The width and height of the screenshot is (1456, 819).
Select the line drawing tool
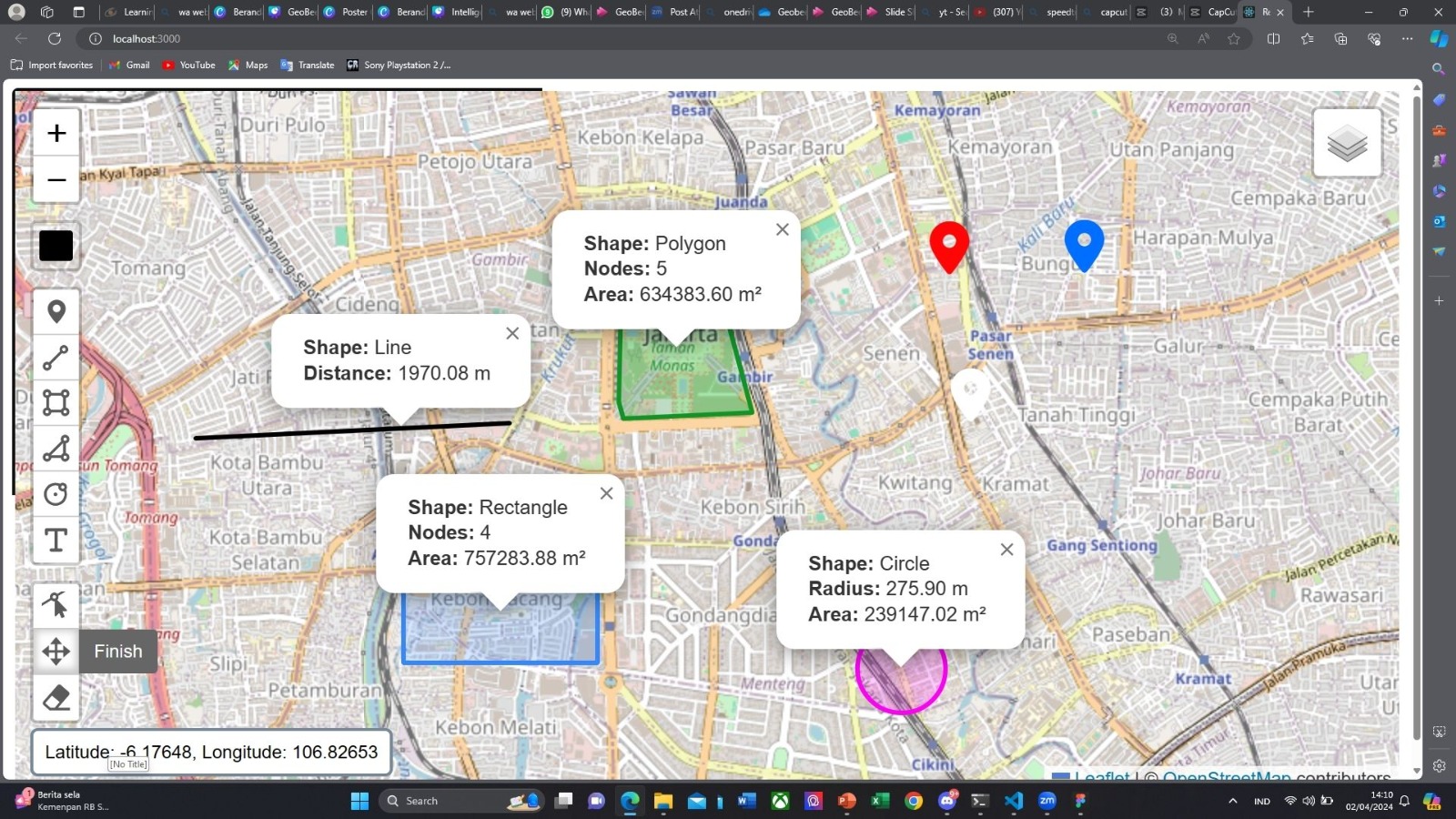tap(56, 358)
